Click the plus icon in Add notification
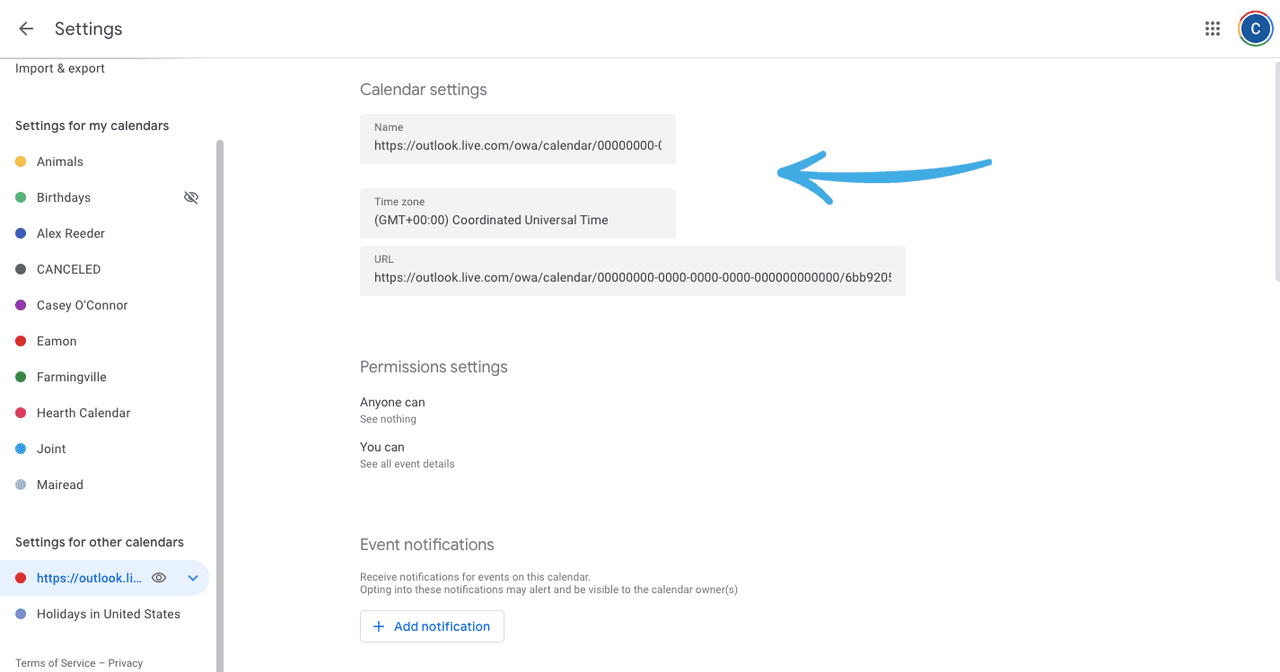1280x672 pixels. coord(379,626)
